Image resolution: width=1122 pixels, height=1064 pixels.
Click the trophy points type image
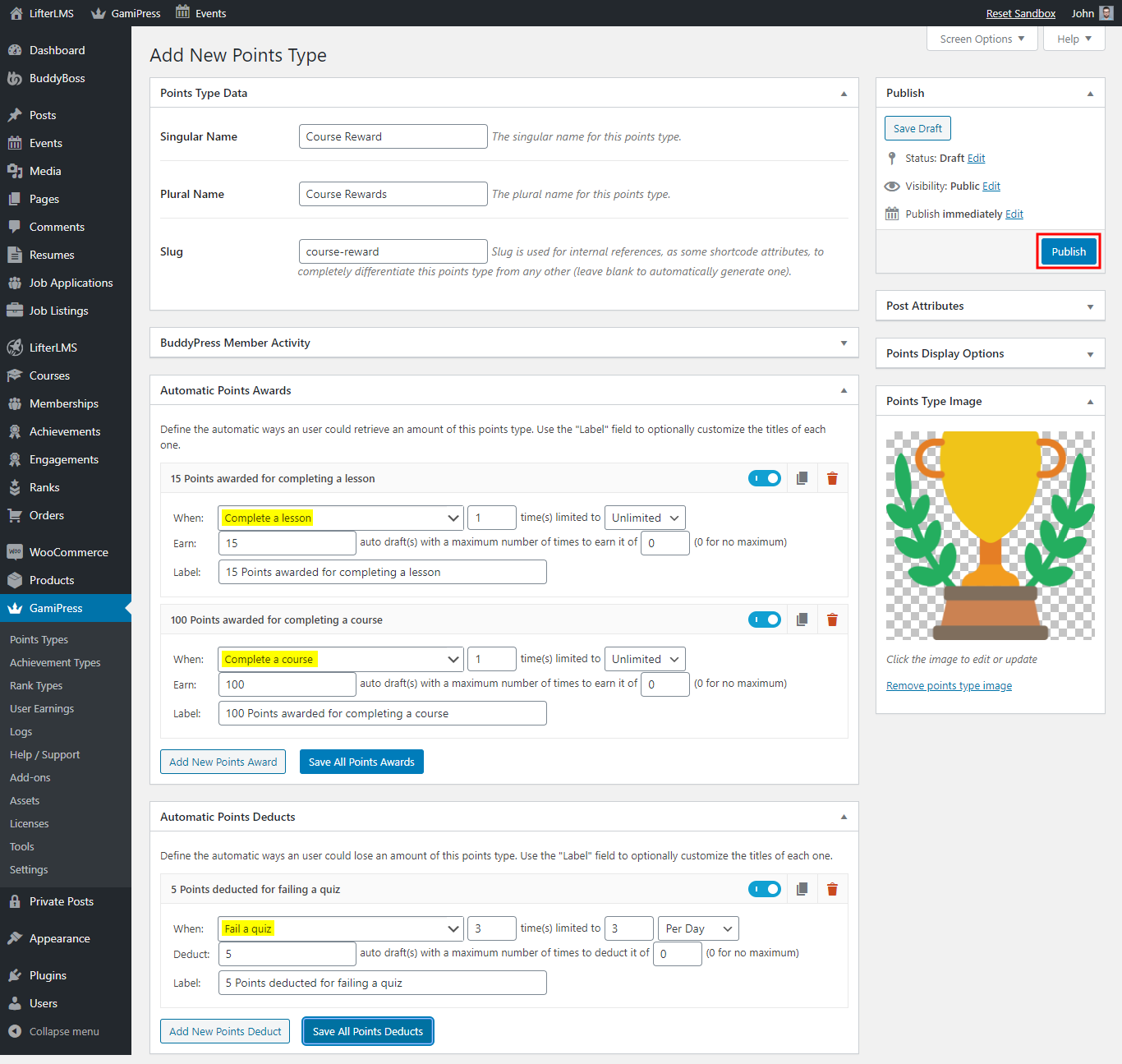[990, 534]
